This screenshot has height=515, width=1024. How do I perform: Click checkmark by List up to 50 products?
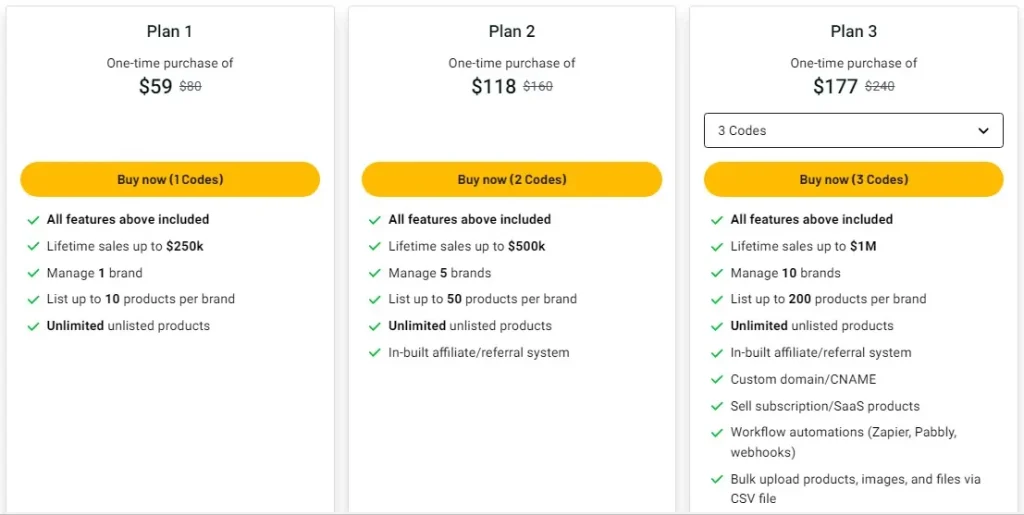point(375,300)
